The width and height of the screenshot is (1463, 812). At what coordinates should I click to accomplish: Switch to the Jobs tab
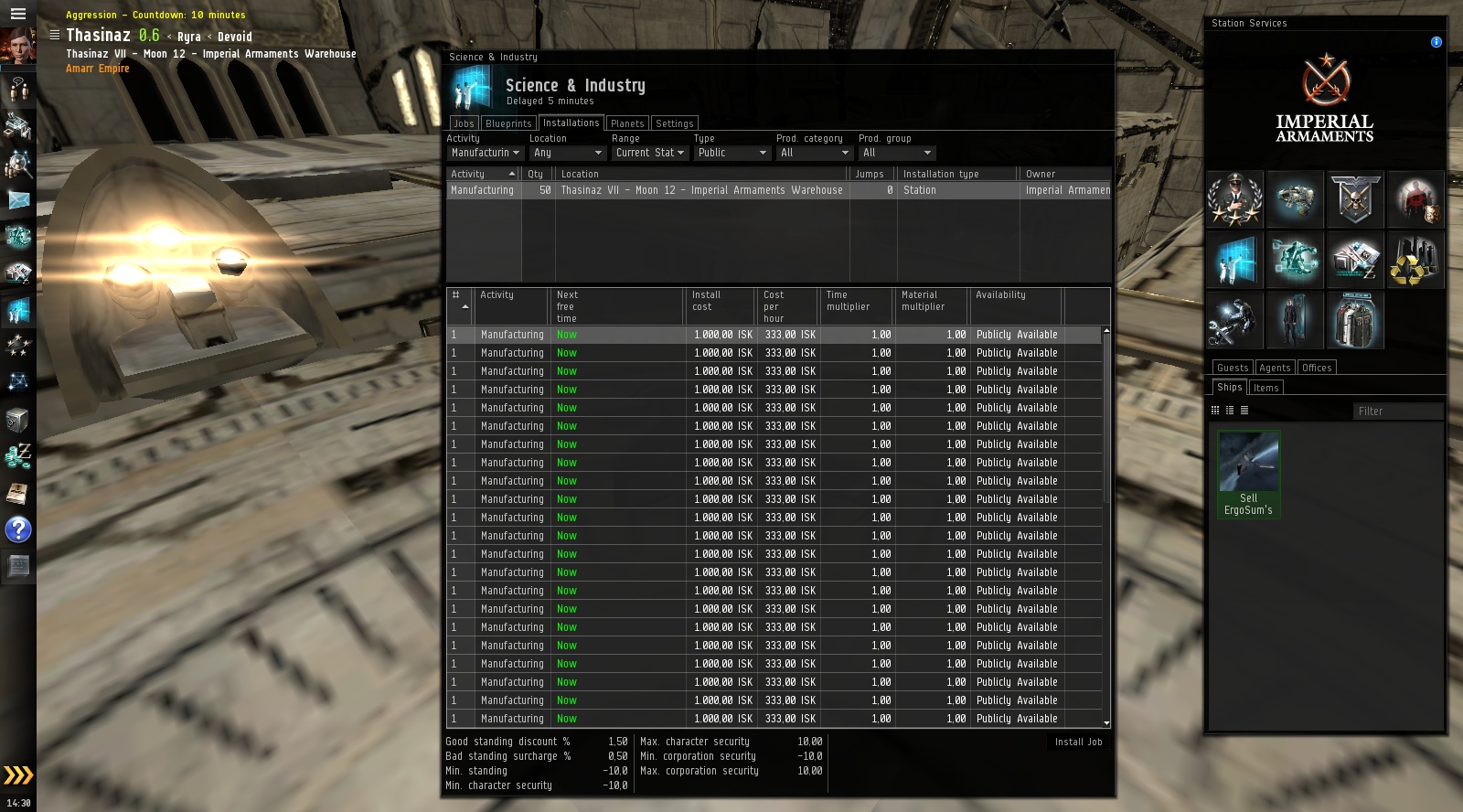pyautogui.click(x=464, y=123)
